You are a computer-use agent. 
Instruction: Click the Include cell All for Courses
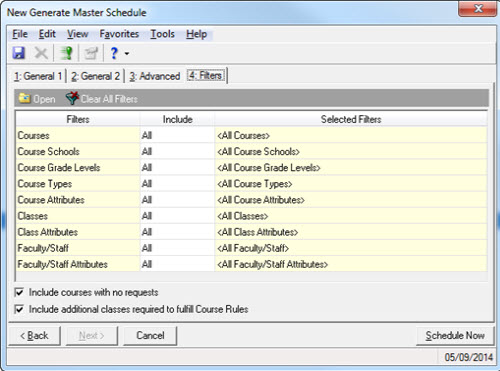(177, 135)
